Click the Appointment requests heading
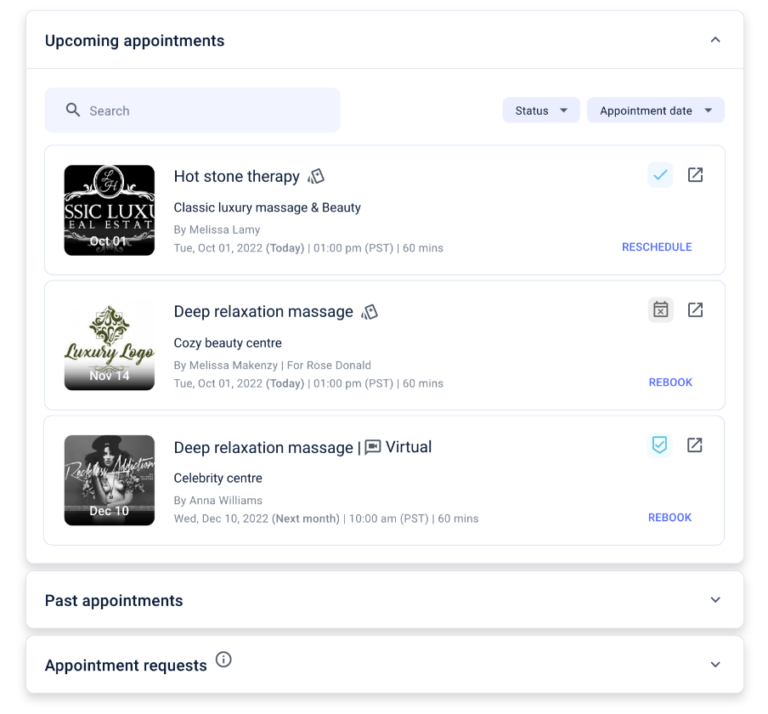This screenshot has height=714, width=768. tap(126, 666)
